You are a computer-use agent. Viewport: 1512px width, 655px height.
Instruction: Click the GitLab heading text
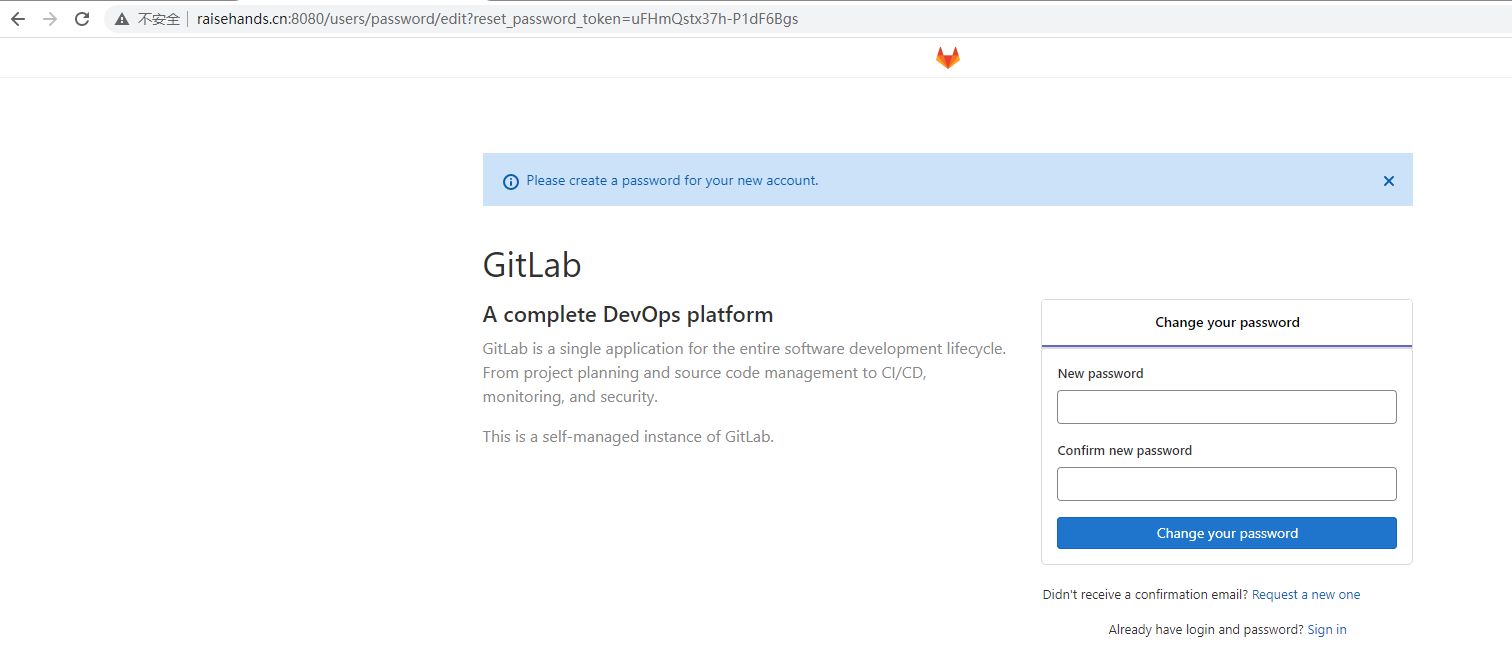coord(532,264)
